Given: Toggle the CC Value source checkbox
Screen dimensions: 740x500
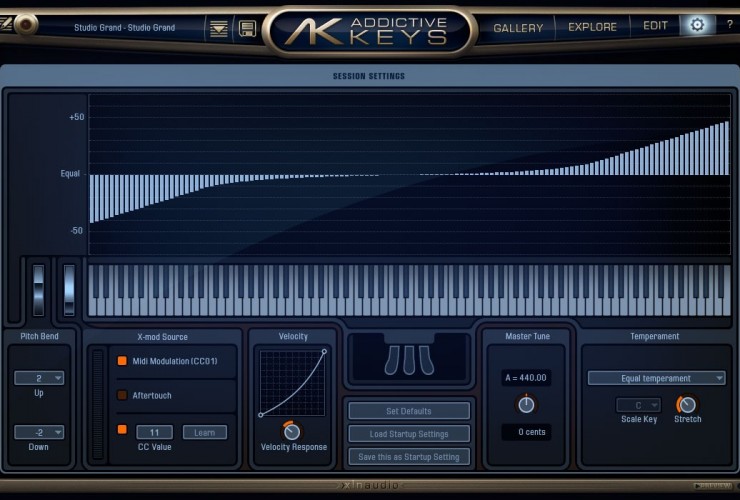Looking at the screenshot, I should tap(122, 430).
